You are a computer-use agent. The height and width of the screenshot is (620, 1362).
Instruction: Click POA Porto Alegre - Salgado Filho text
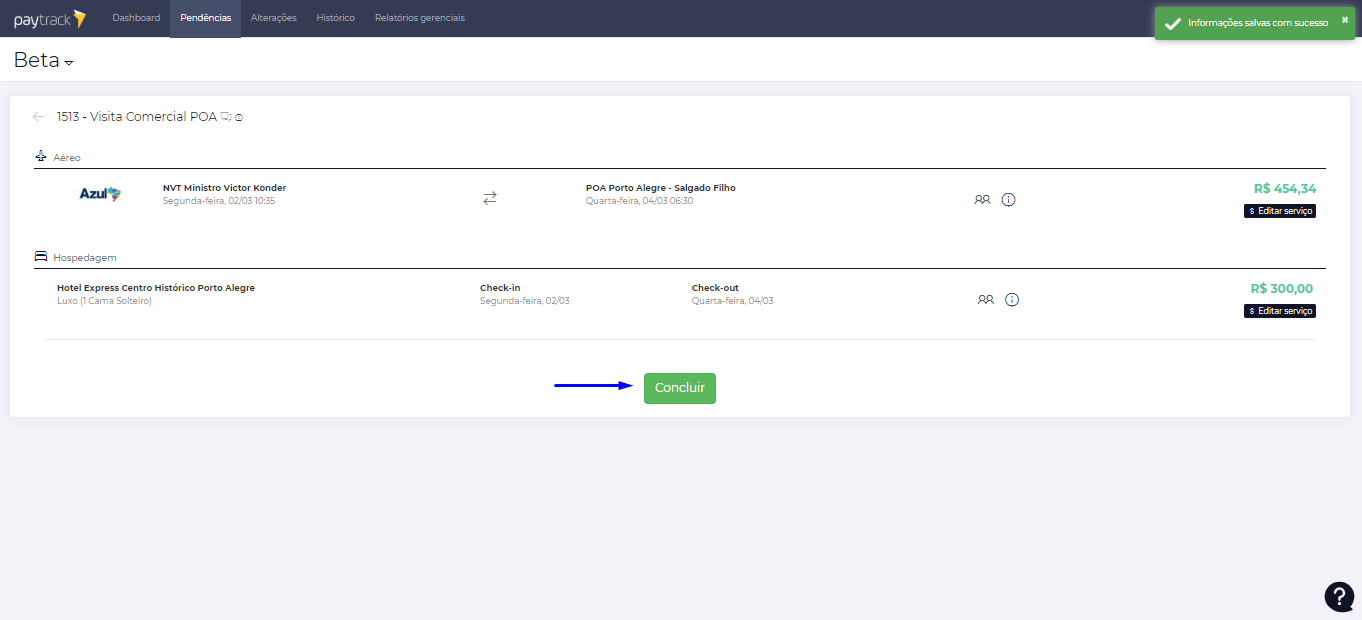tap(661, 188)
